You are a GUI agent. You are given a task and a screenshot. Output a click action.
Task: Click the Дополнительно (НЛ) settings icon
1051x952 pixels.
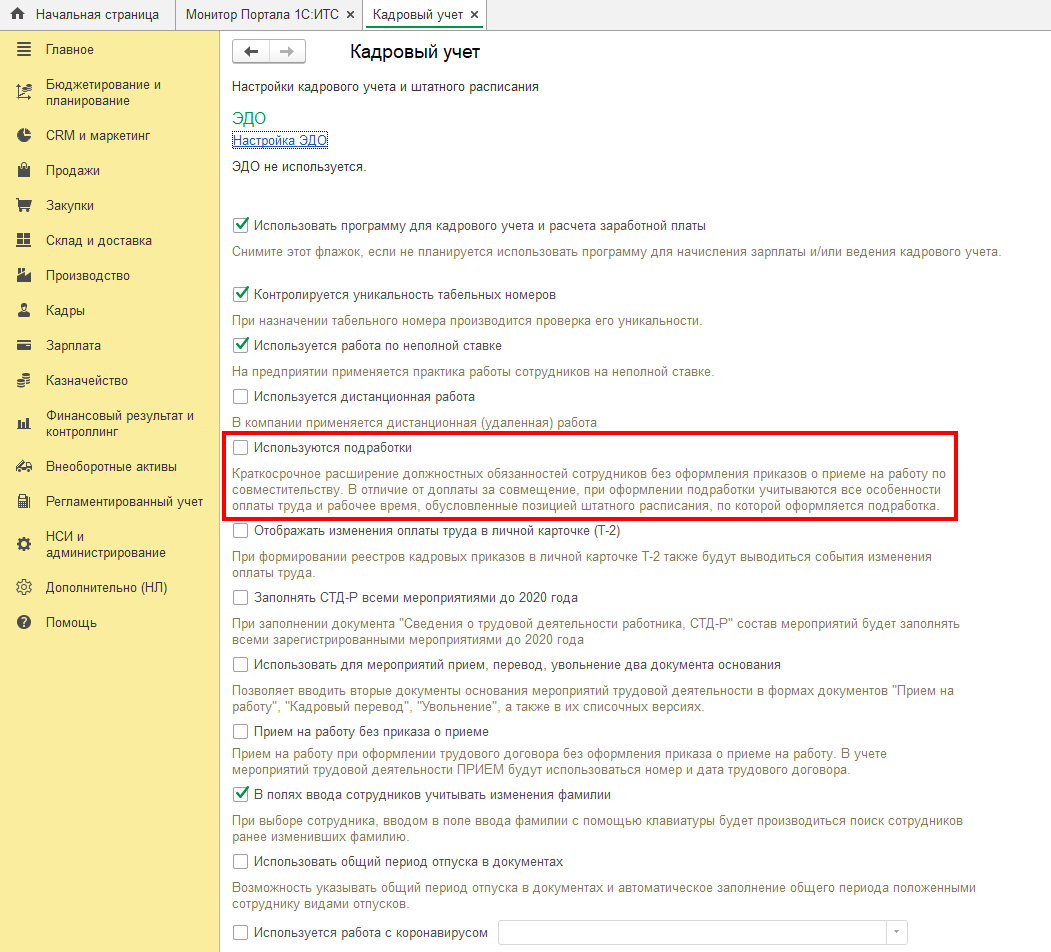[x=24, y=587]
